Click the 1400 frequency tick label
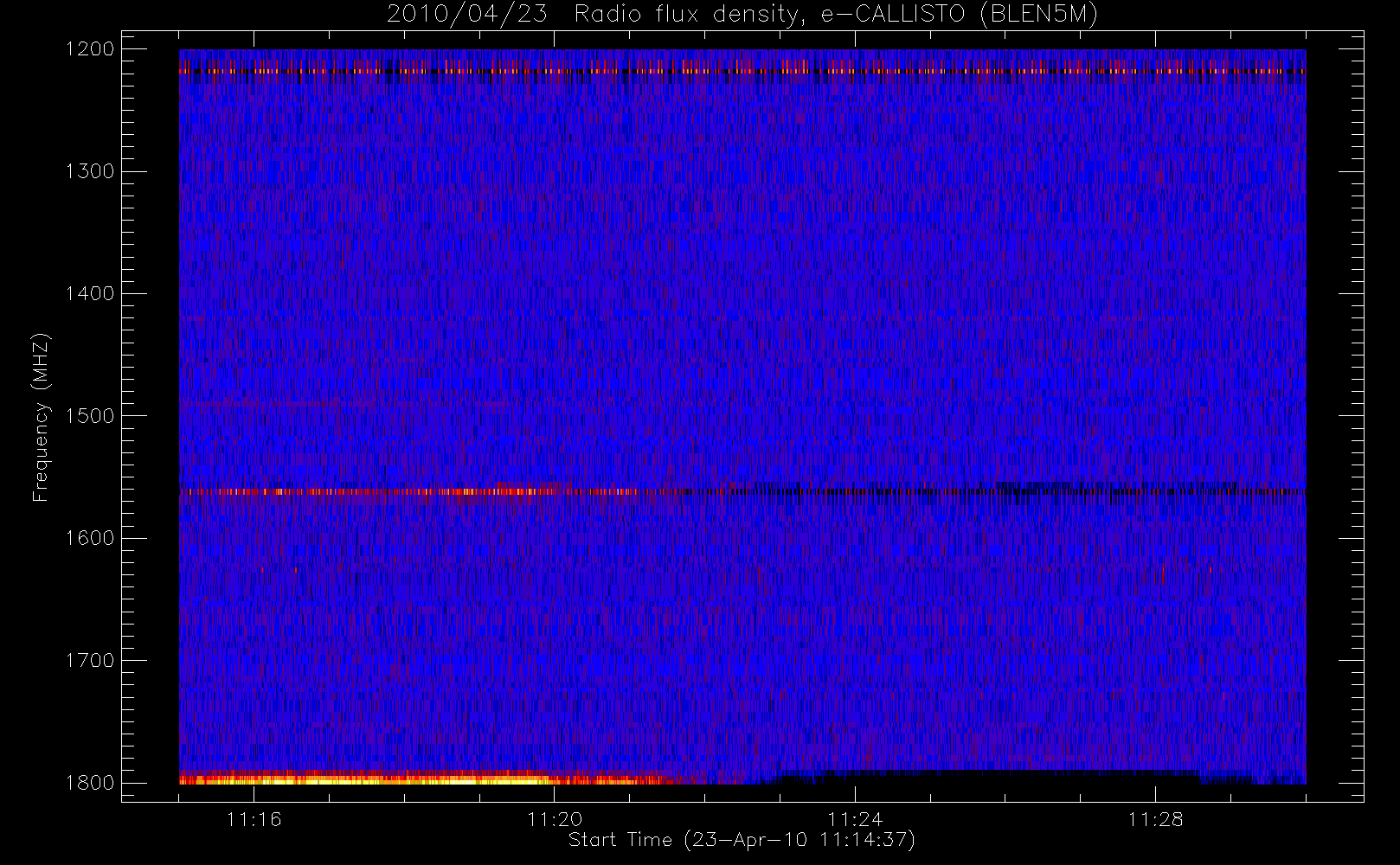1400x865 pixels. (x=90, y=293)
